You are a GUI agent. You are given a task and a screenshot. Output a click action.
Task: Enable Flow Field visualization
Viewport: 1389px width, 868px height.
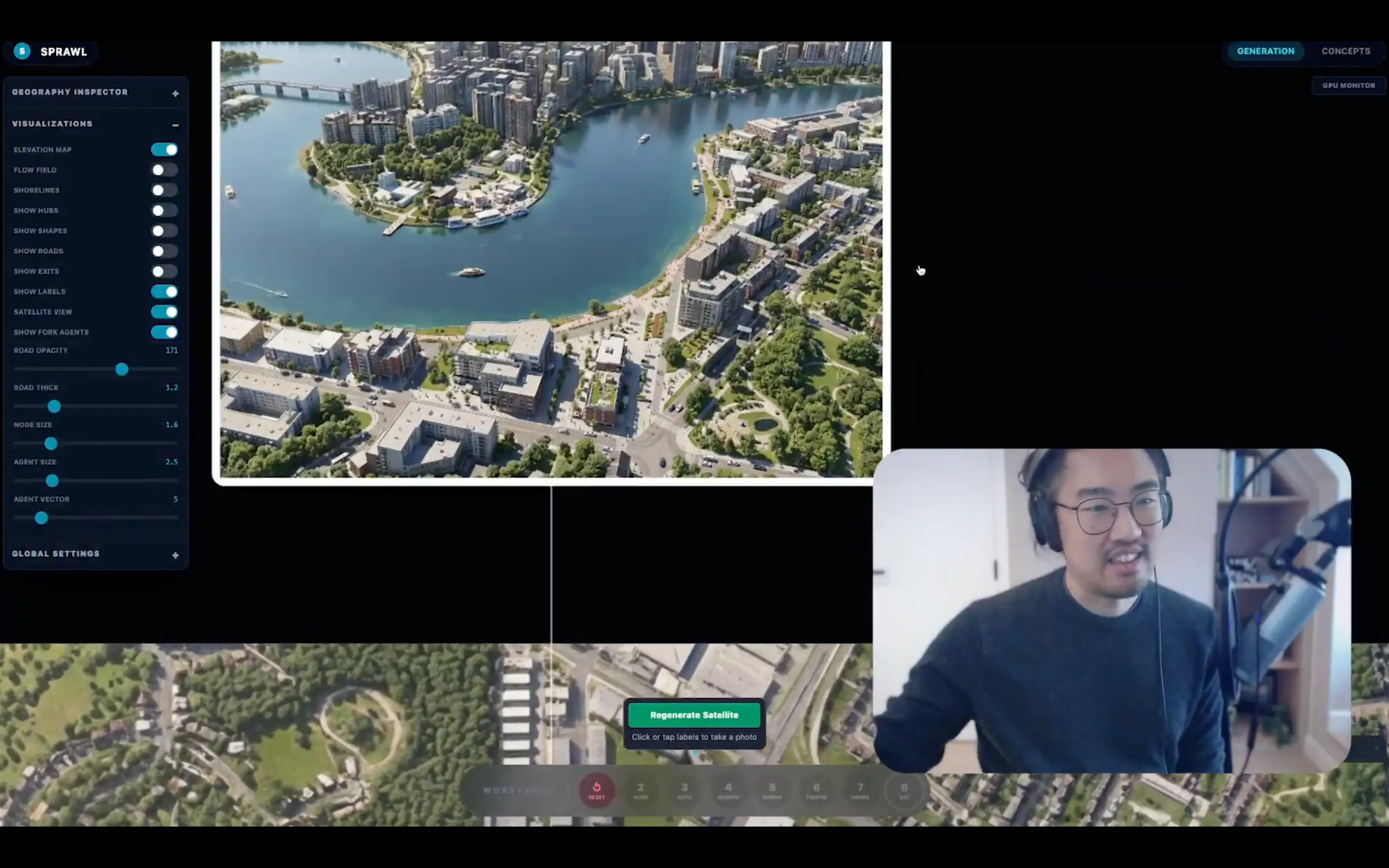[x=164, y=170]
